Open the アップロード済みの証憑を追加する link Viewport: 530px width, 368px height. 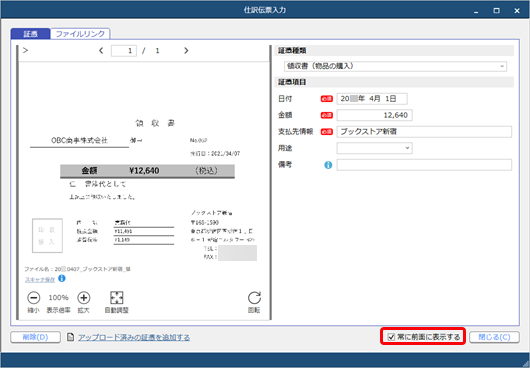coord(134,338)
